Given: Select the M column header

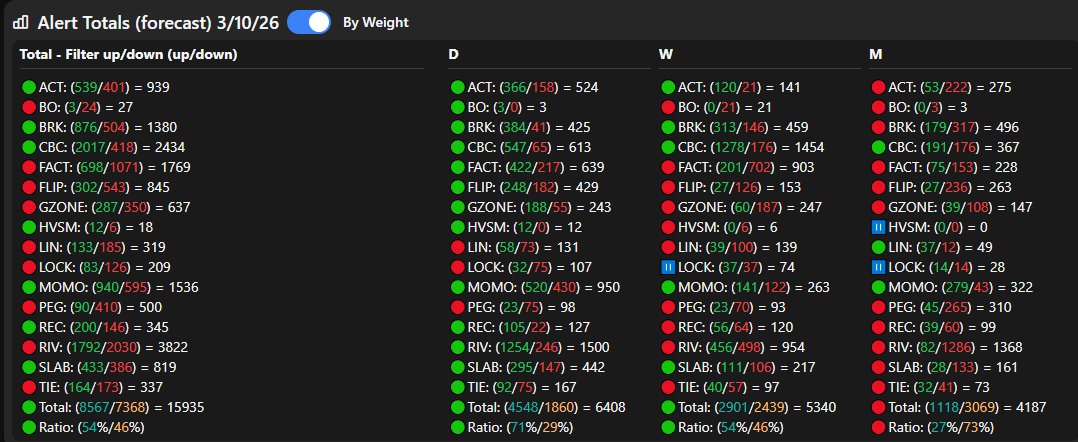Looking at the screenshot, I should pos(875,54).
